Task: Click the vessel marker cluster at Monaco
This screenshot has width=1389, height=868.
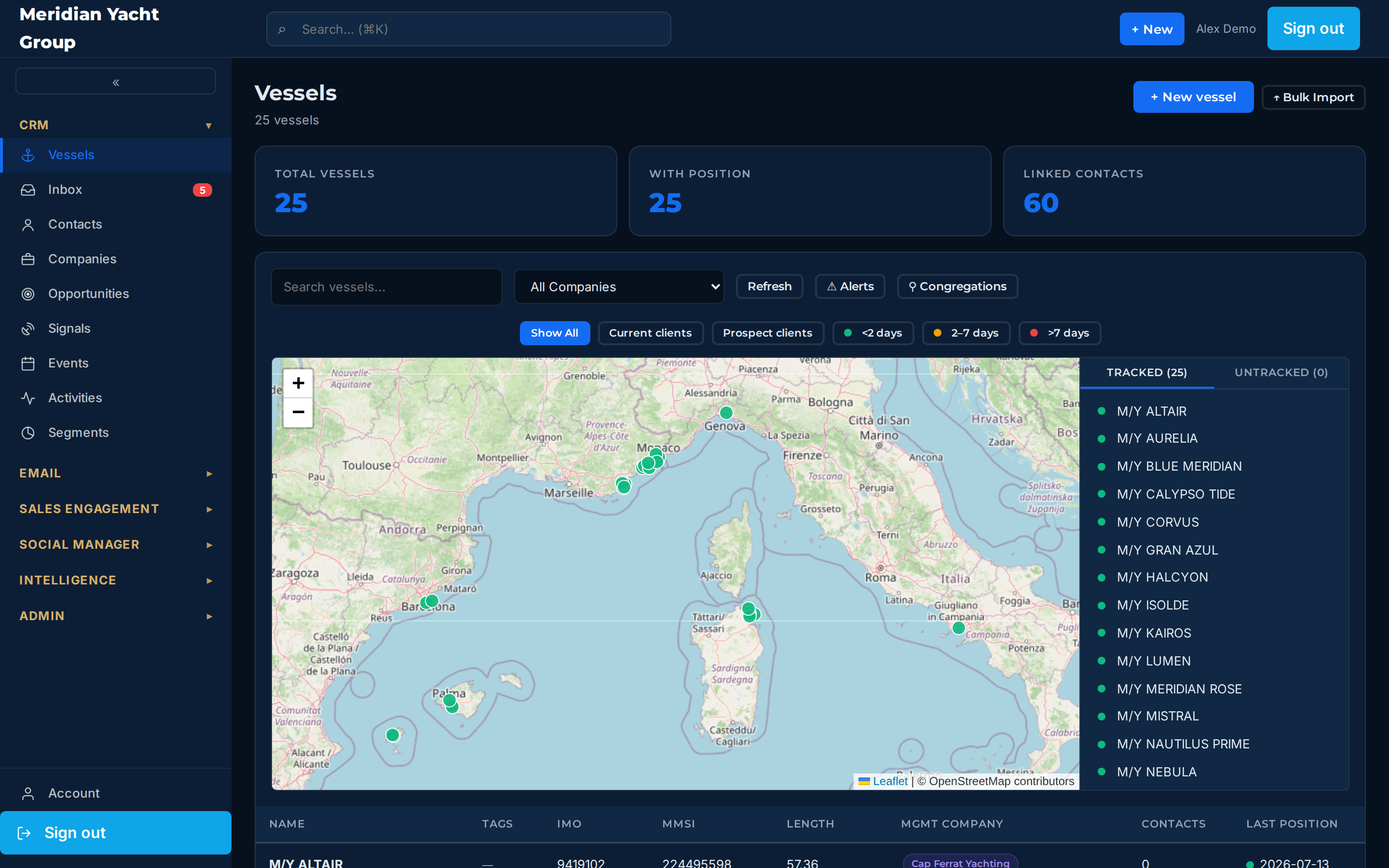Action: pos(650,461)
